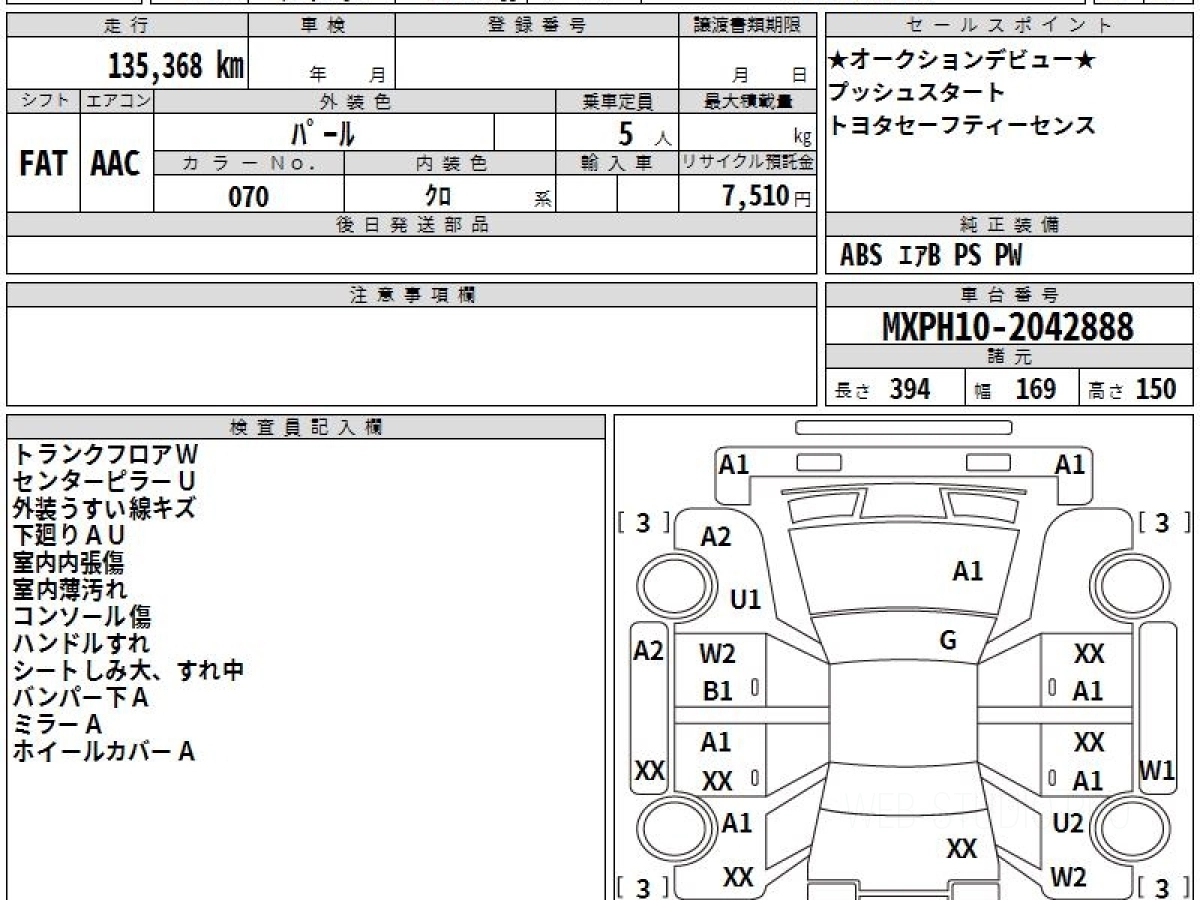Viewport: 1200px width, 900px height.
Task: Click the 注意事項欄 section header
Action: click(x=412, y=295)
